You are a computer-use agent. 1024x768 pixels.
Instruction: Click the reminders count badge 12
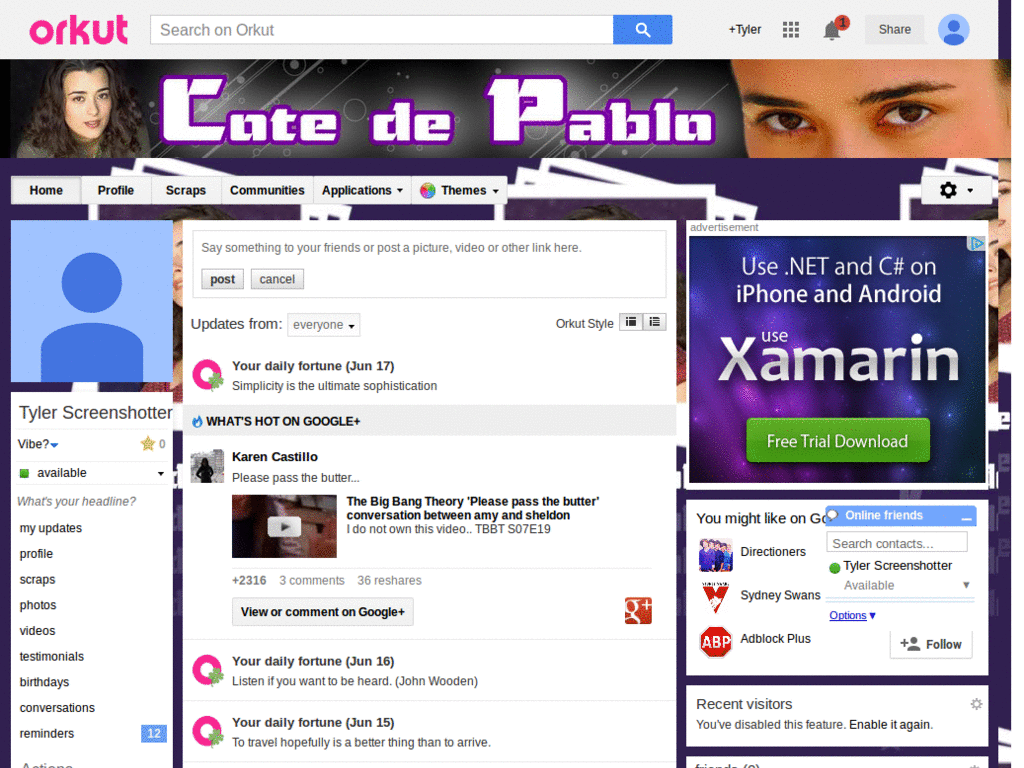click(x=153, y=733)
